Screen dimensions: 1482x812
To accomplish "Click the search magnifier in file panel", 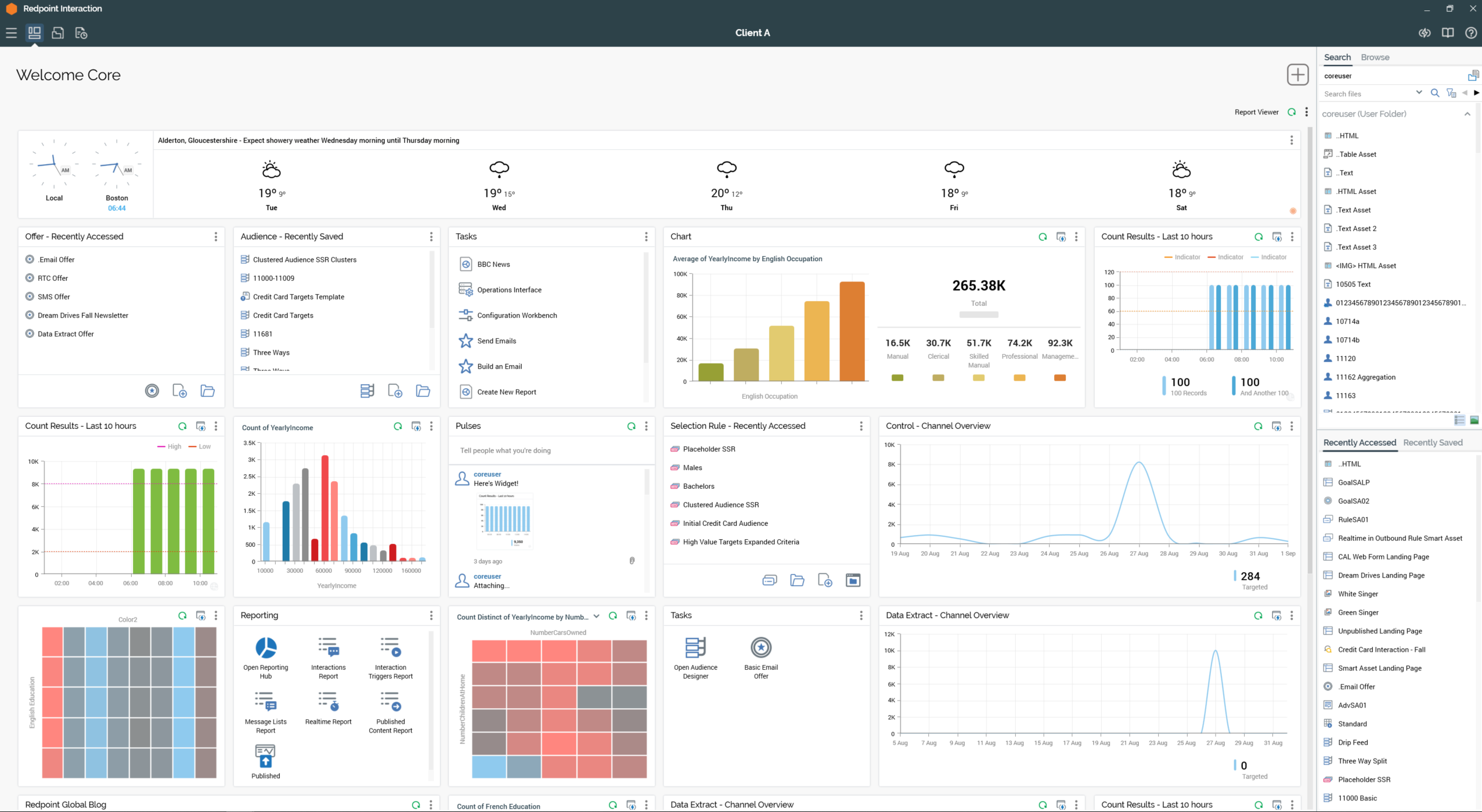I will click(x=1434, y=93).
